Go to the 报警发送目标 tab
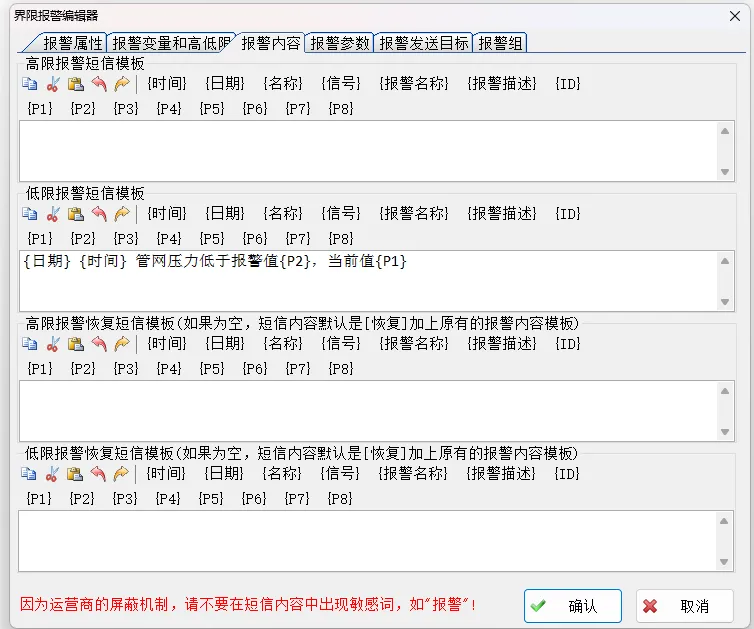The height and width of the screenshot is (629, 754). (x=424, y=43)
